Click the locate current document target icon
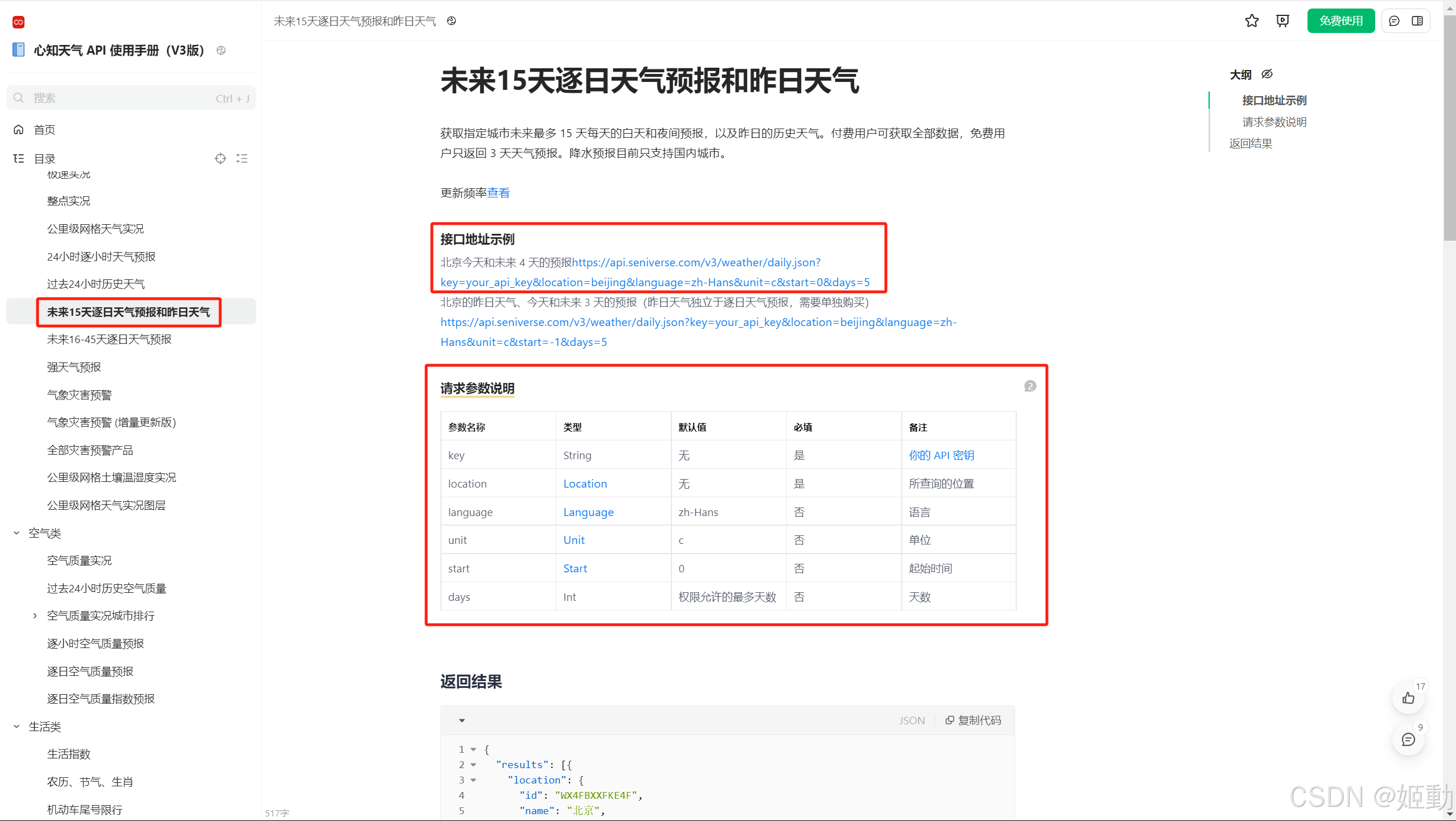Image resolution: width=1456 pixels, height=821 pixels. click(220, 159)
